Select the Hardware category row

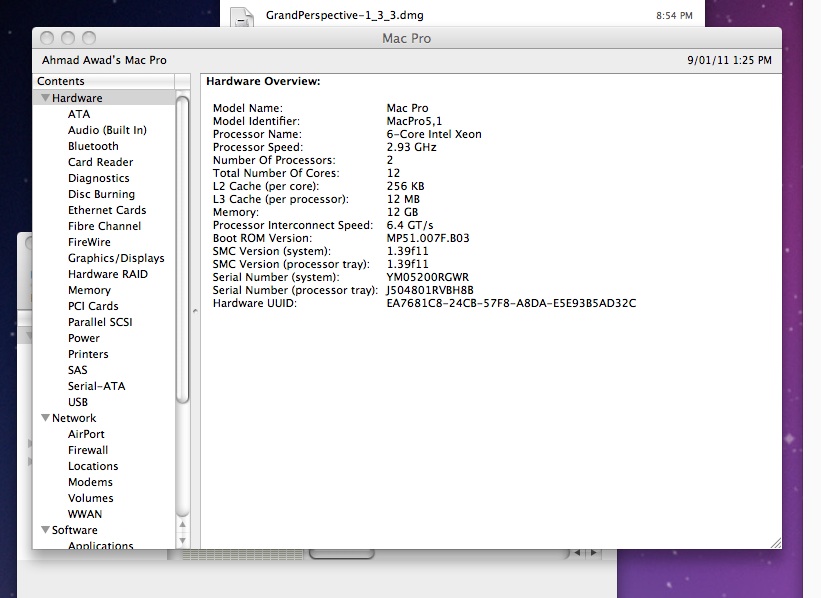click(104, 98)
